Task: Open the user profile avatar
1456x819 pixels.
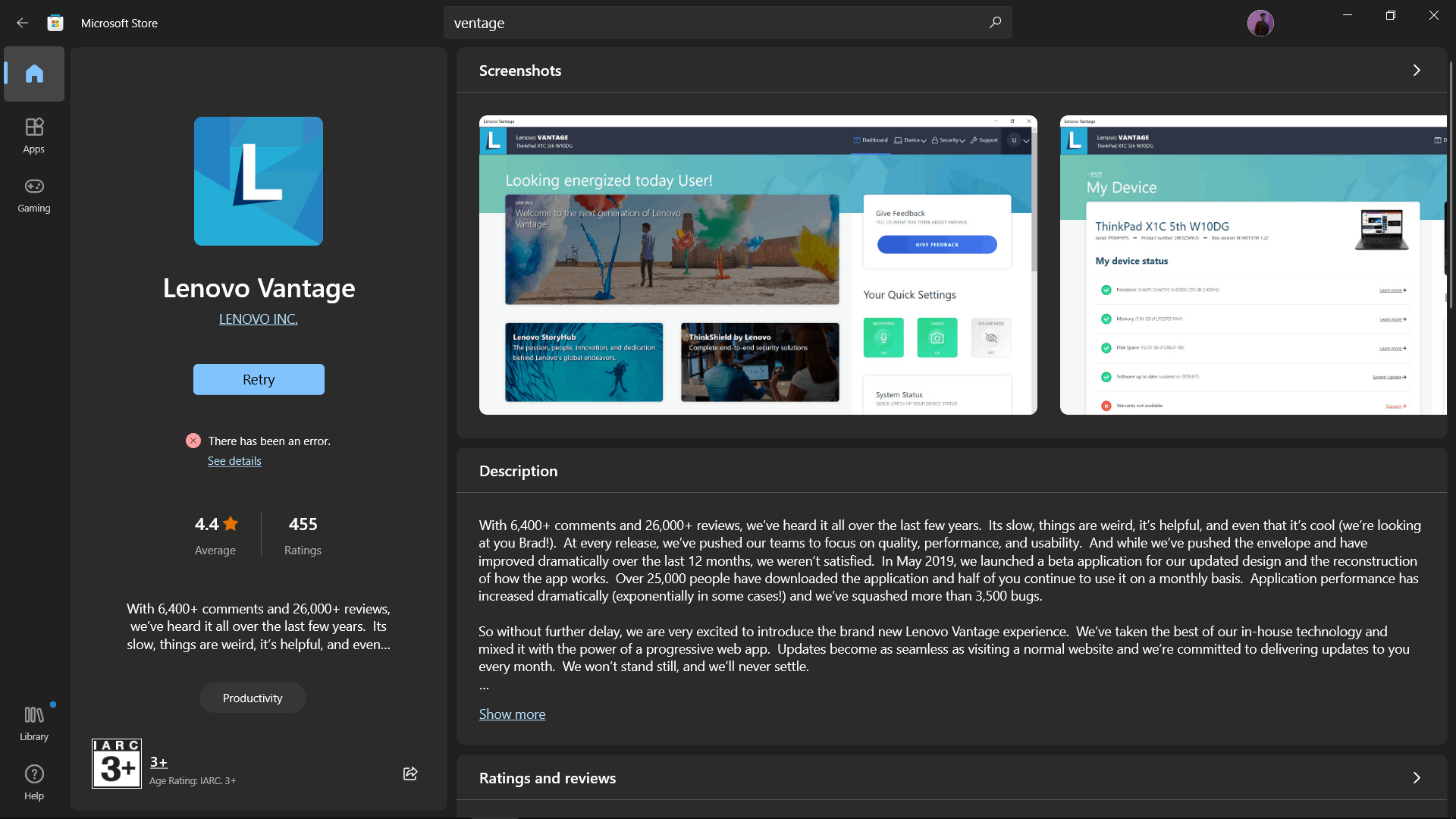Action: point(1260,23)
